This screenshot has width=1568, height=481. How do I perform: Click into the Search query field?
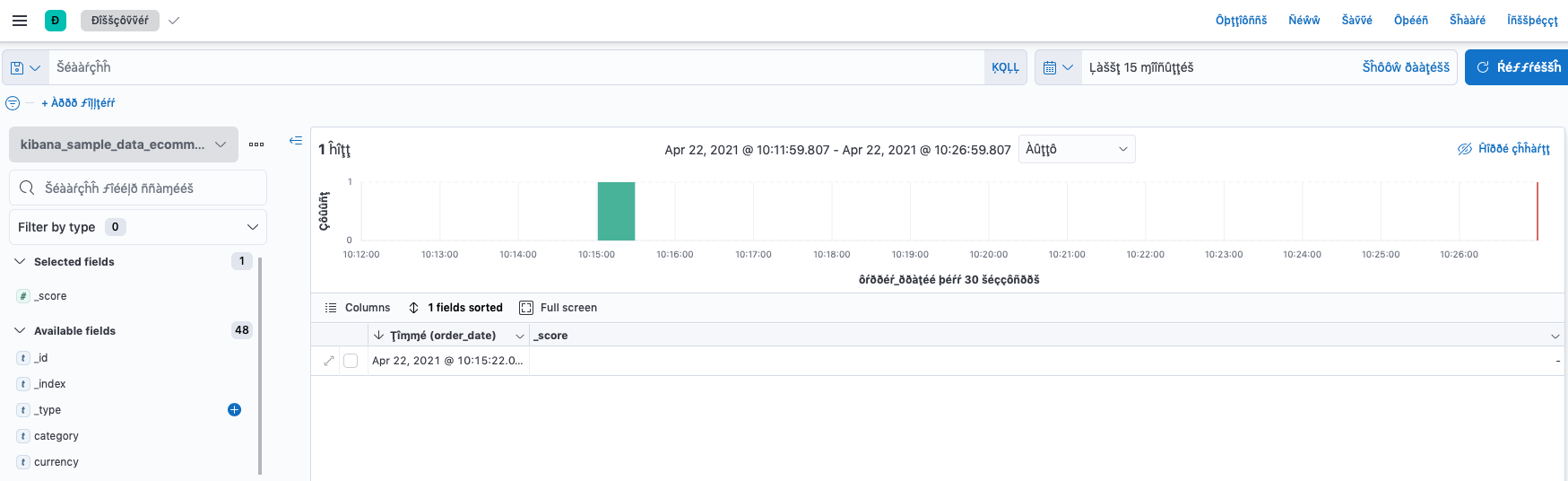pos(516,67)
